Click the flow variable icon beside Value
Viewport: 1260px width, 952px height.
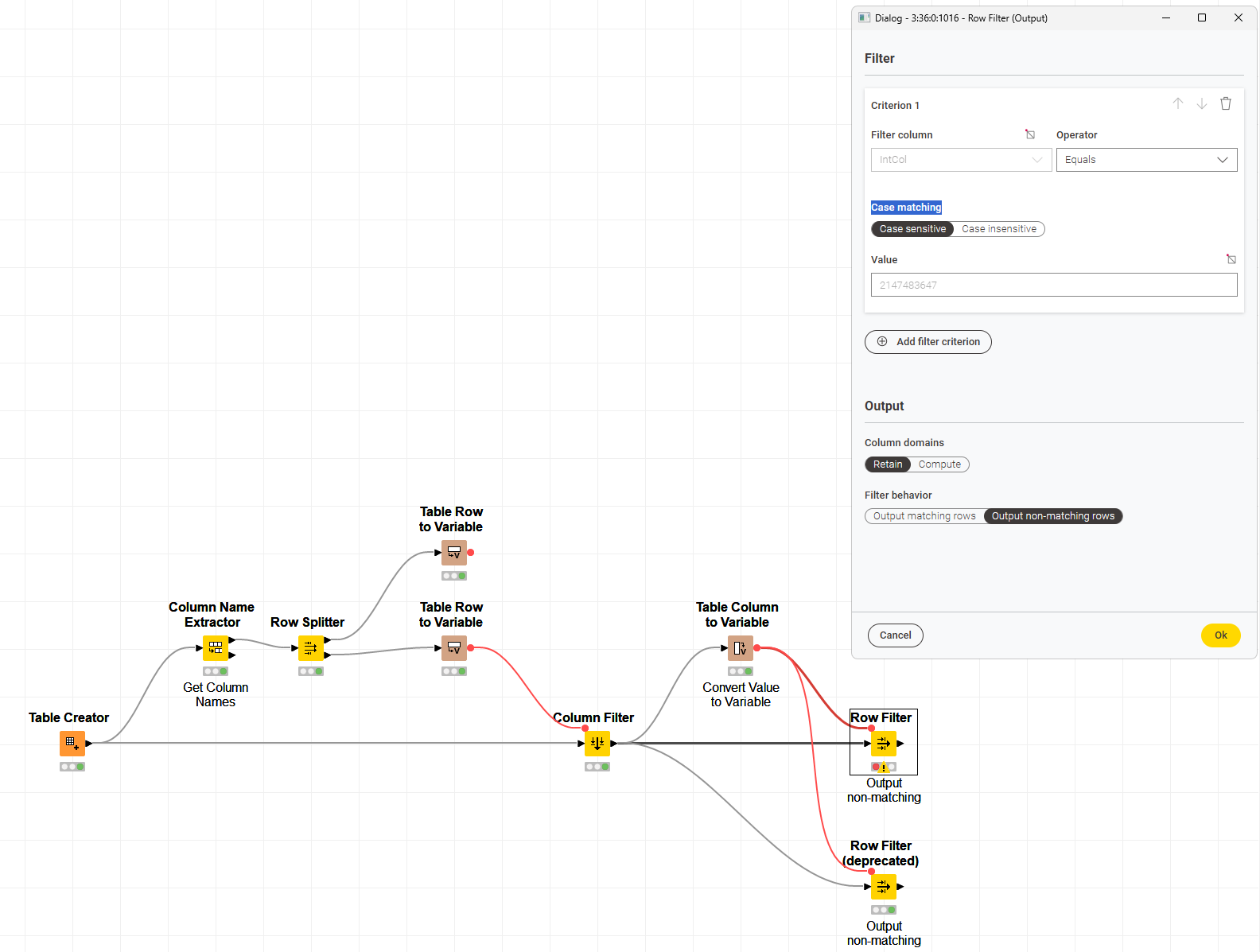pos(1231,259)
